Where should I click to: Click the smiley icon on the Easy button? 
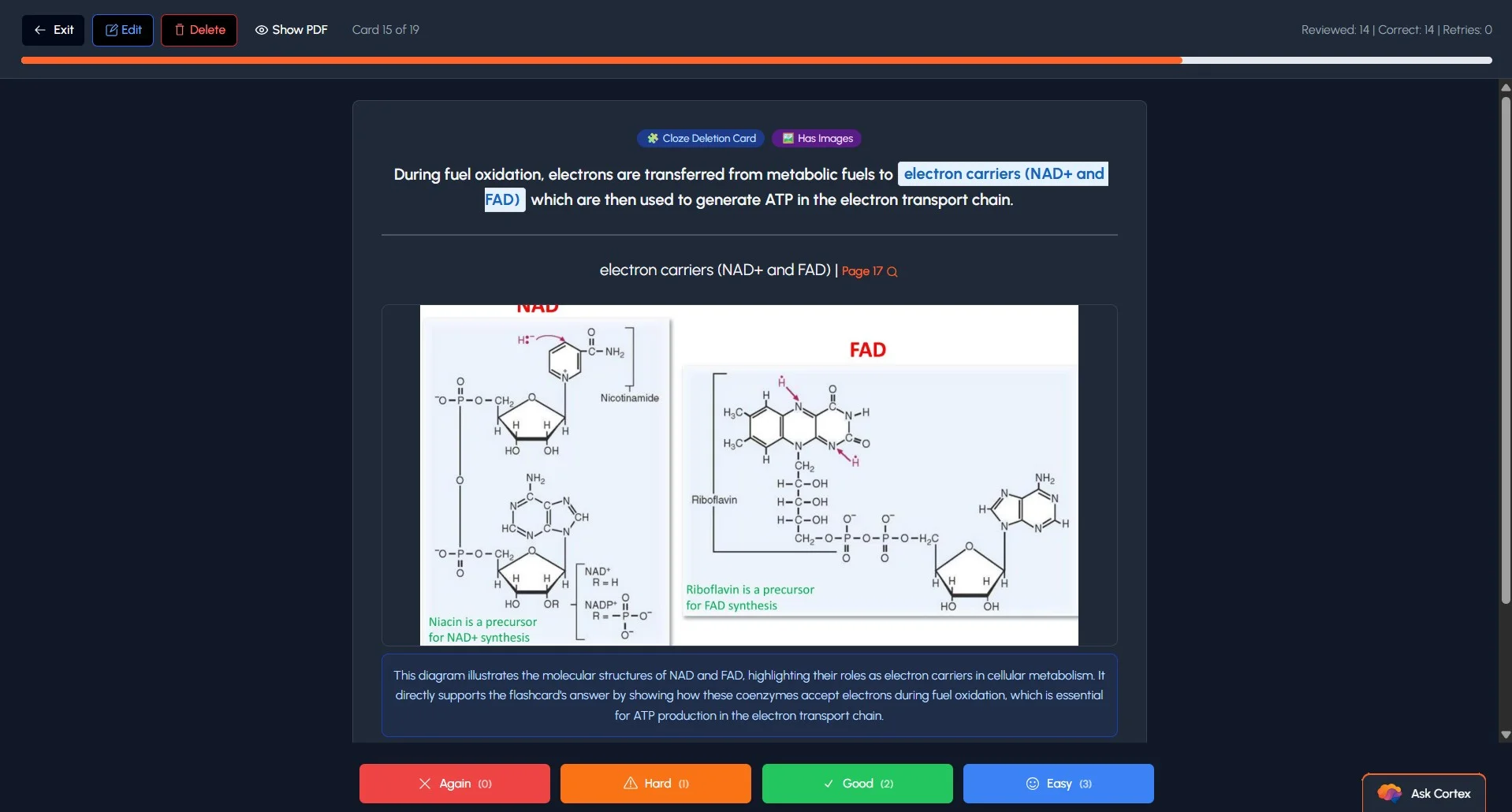click(1033, 784)
